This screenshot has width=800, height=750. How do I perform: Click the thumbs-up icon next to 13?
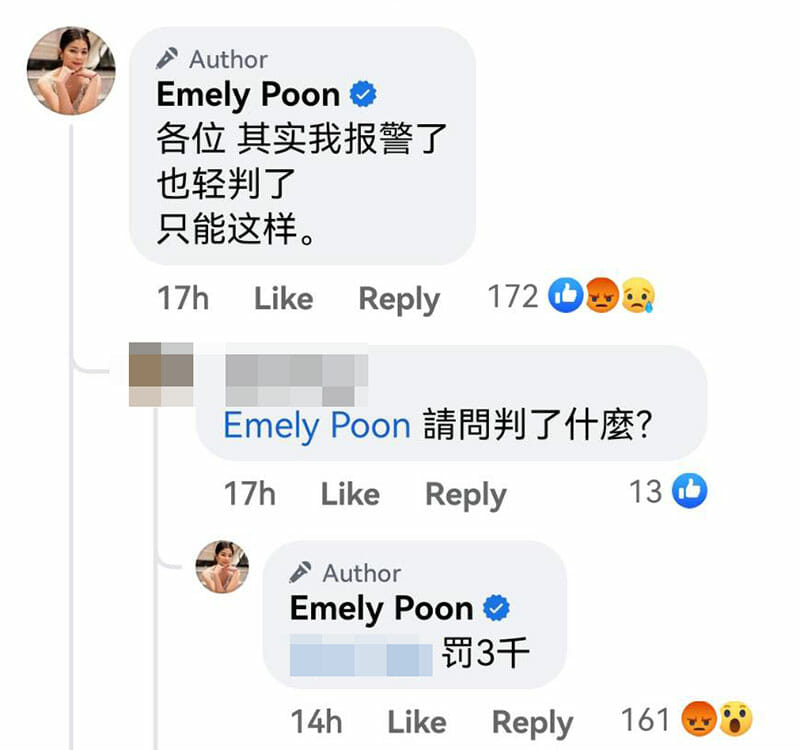pyautogui.click(x=689, y=491)
